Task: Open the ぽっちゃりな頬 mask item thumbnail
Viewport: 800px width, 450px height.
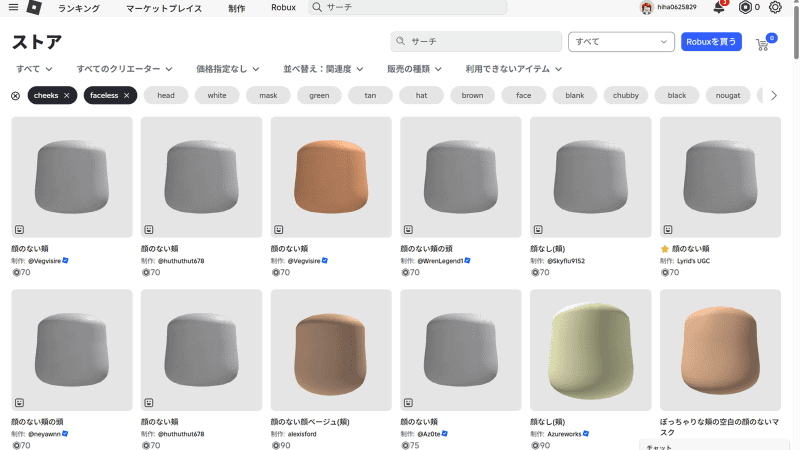Action: click(720, 350)
